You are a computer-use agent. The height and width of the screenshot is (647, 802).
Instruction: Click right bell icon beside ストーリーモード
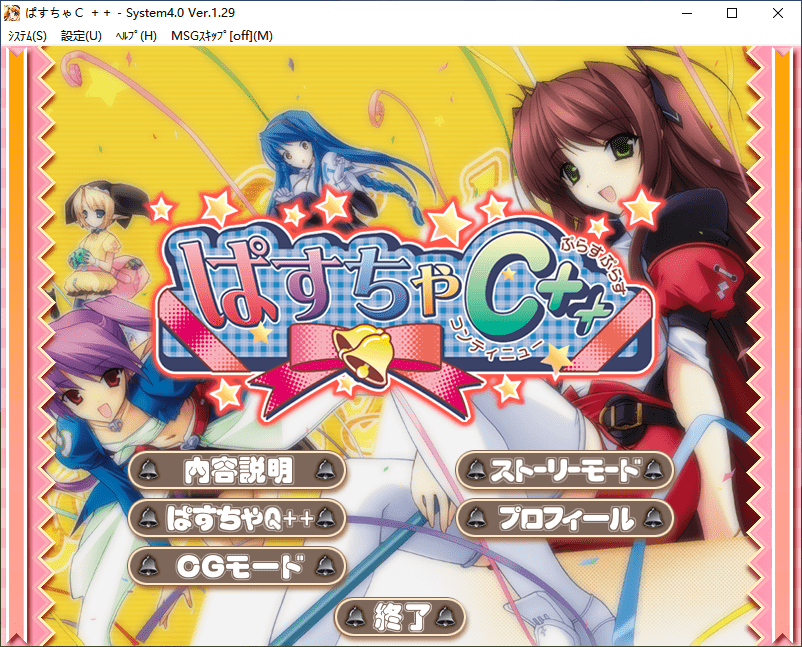(653, 469)
